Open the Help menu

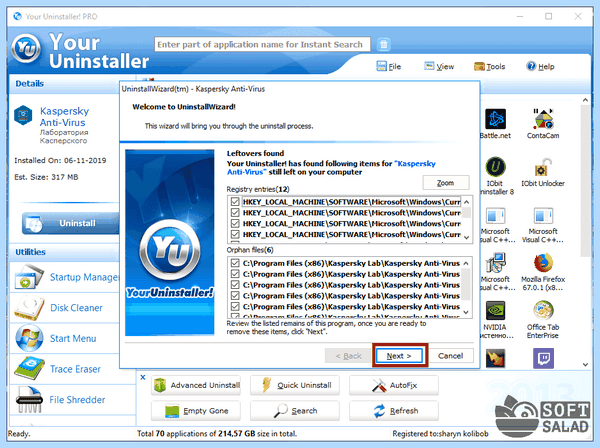[540, 67]
